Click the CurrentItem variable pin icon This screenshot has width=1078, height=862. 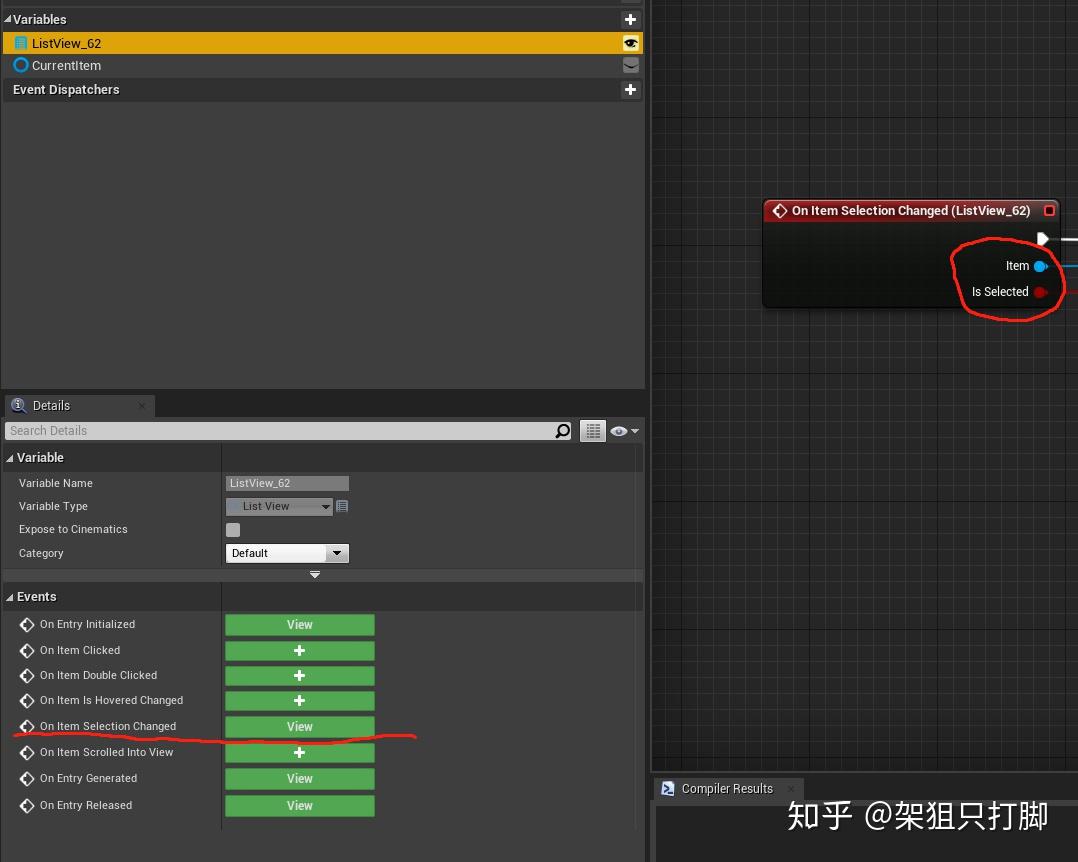coord(19,65)
